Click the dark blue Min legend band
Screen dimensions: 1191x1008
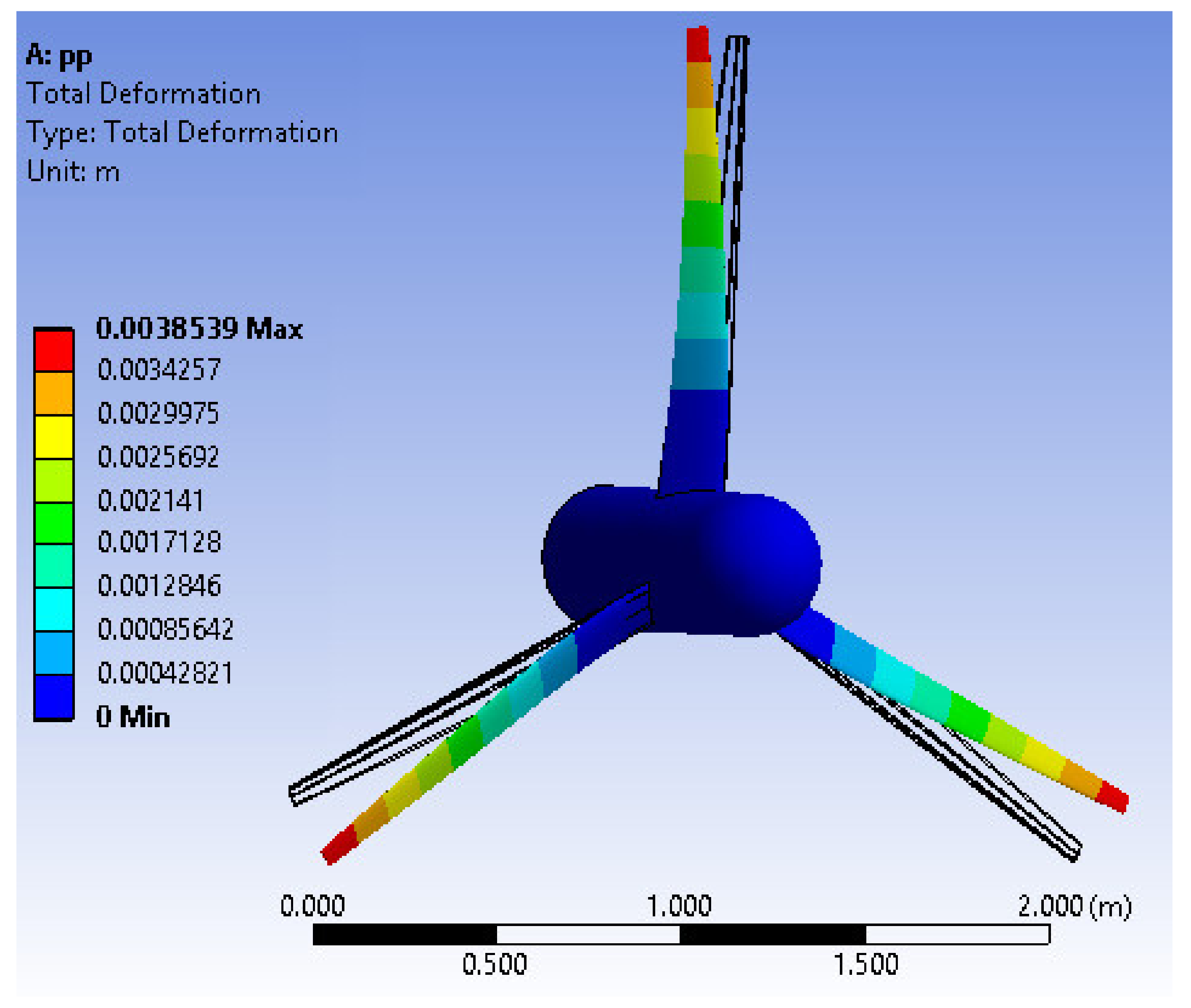54,696
